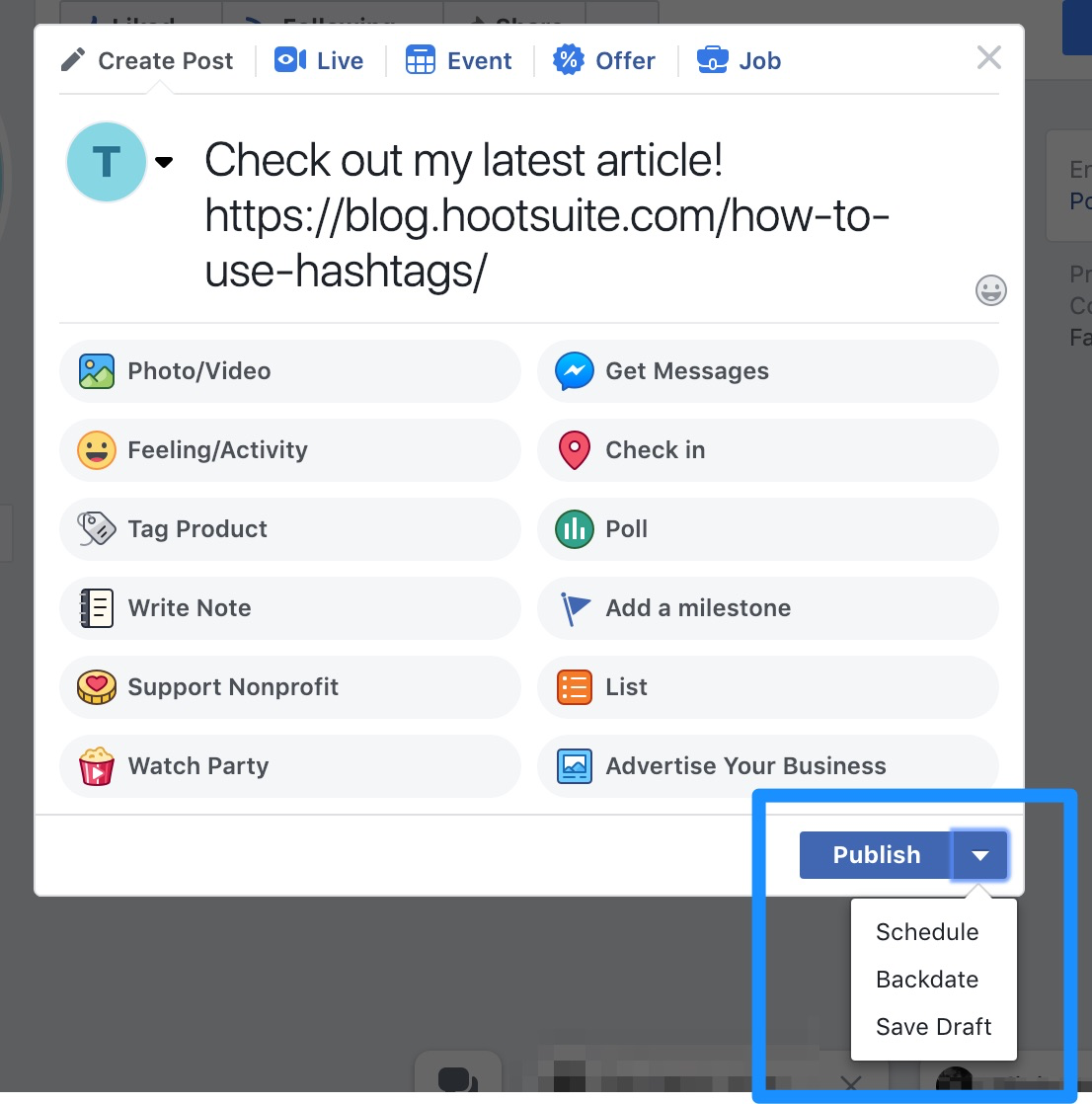
Task: Click the Messenger icon for Get Messages
Action: [575, 371]
